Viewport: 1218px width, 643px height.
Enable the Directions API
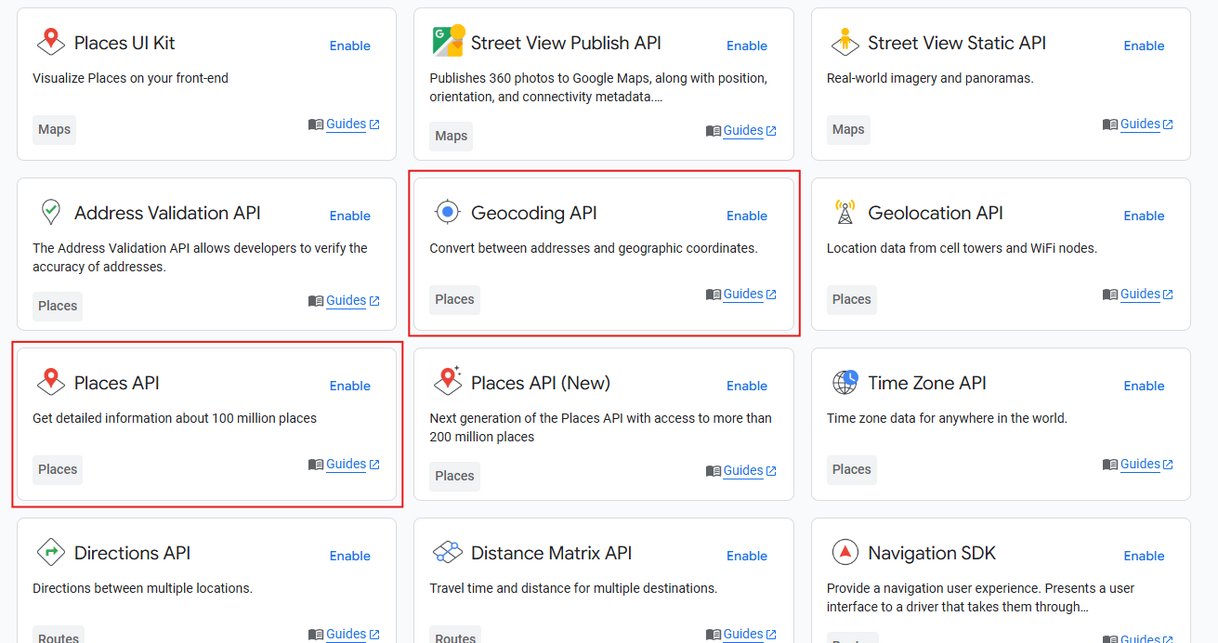pyautogui.click(x=350, y=556)
